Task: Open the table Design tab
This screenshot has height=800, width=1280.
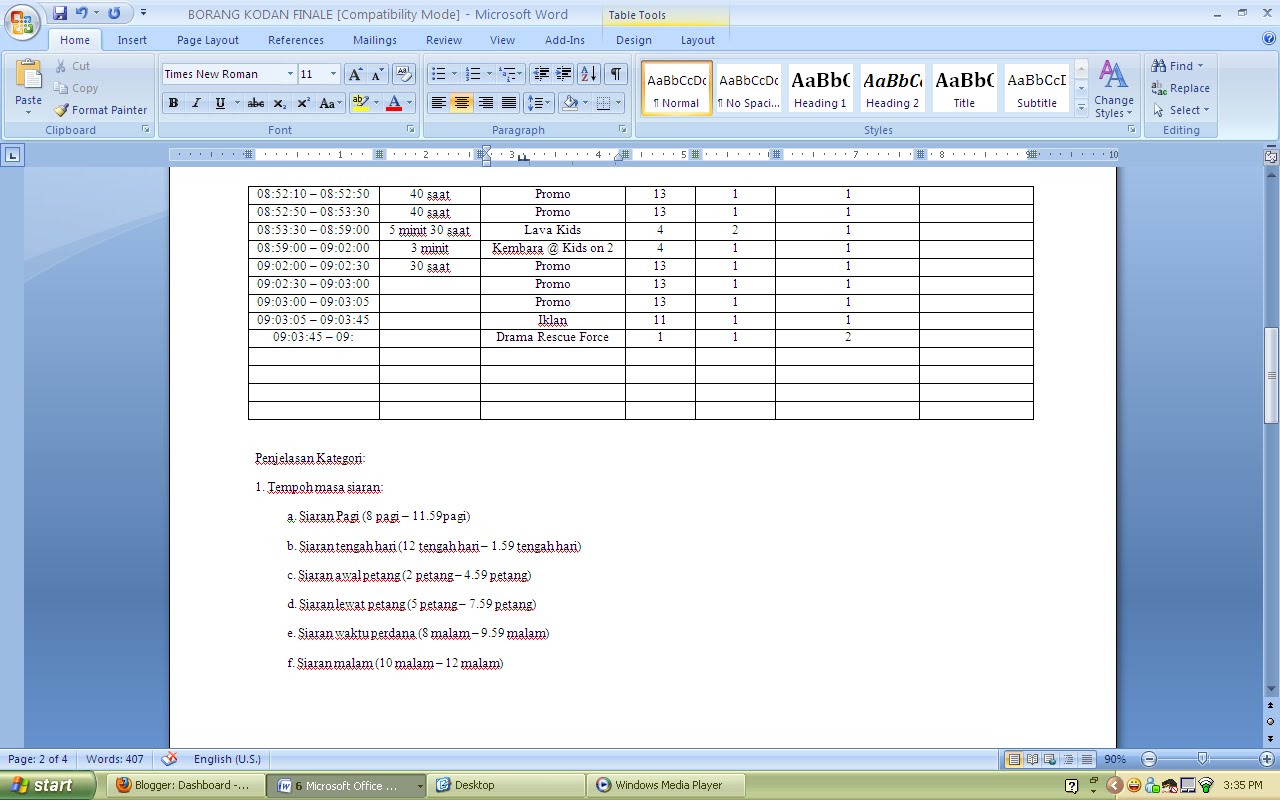Action: [x=634, y=40]
